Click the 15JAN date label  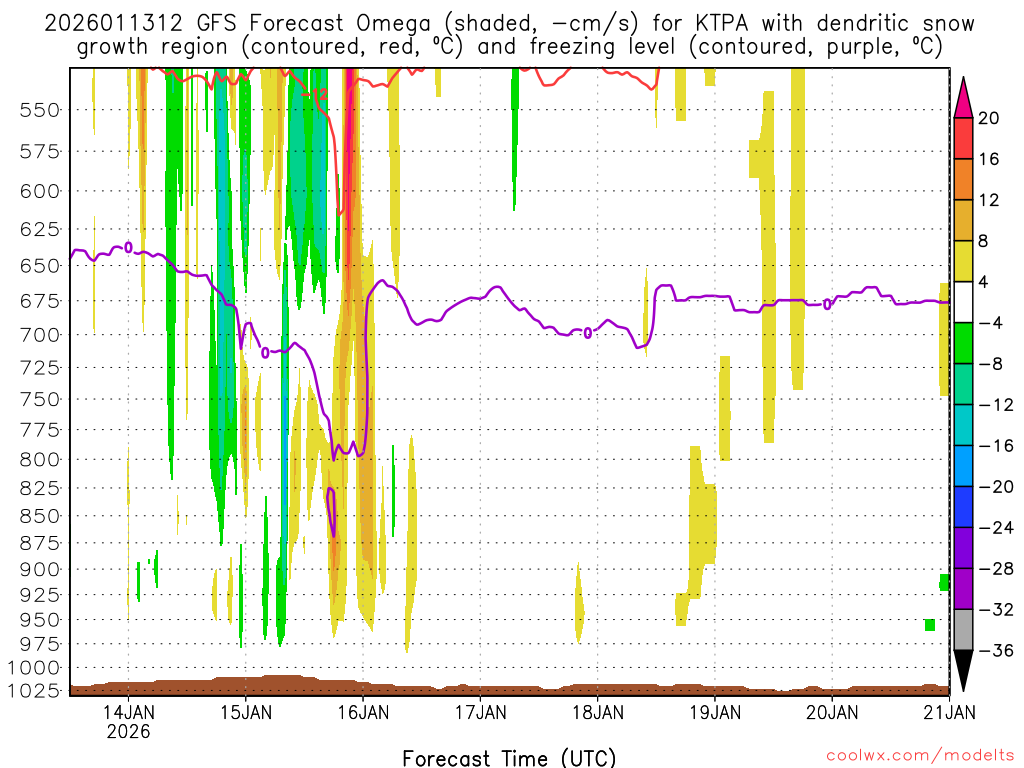246,711
